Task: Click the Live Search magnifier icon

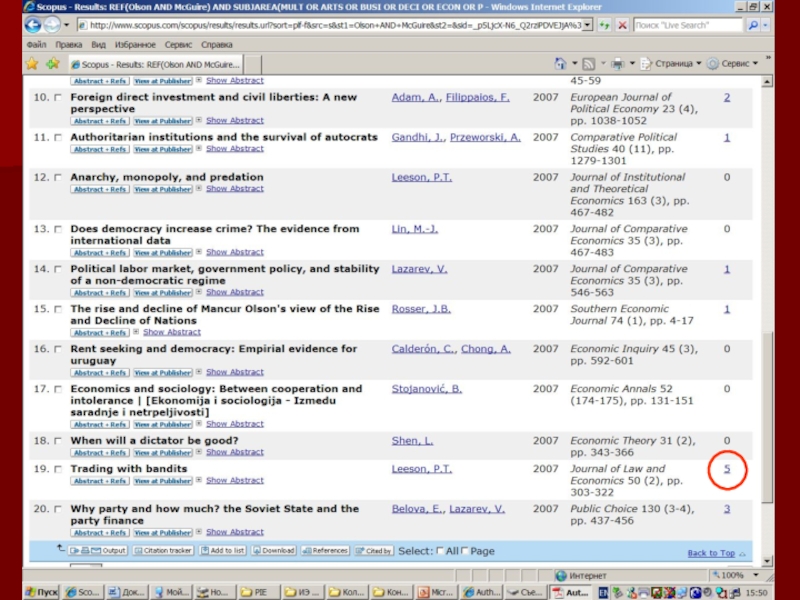Action: click(752, 25)
